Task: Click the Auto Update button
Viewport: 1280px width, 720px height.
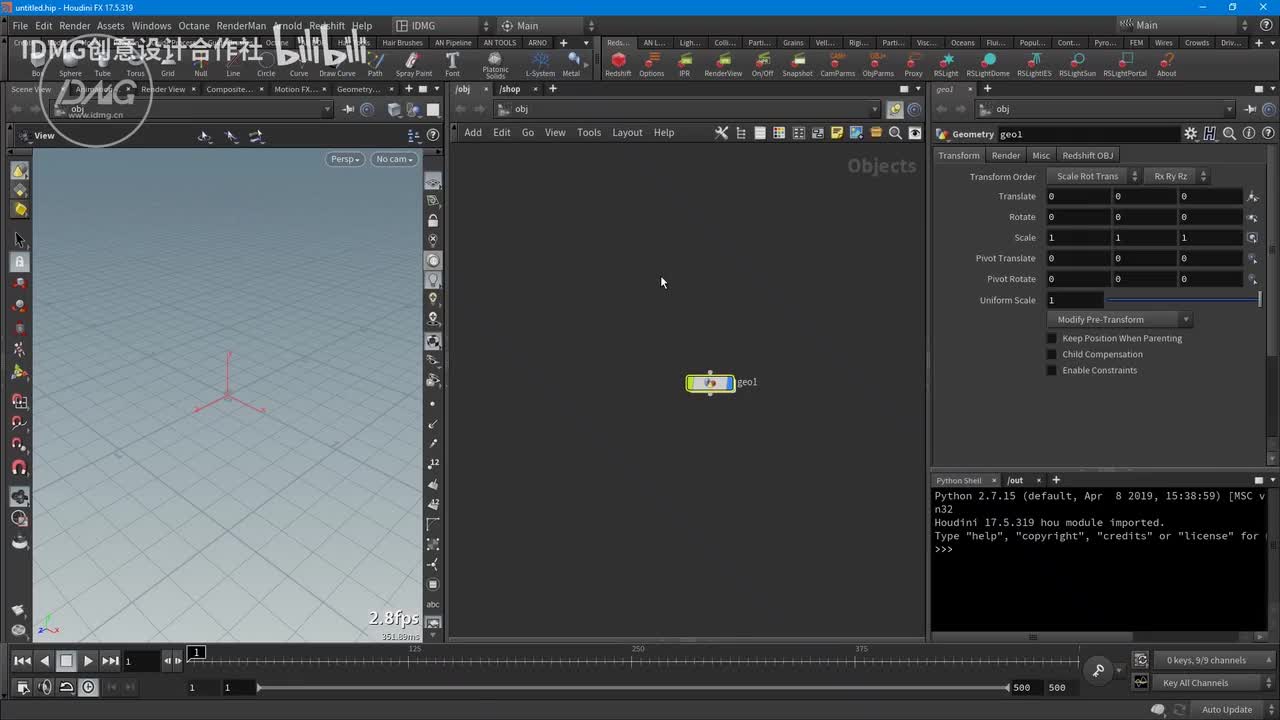Action: pos(1226,709)
